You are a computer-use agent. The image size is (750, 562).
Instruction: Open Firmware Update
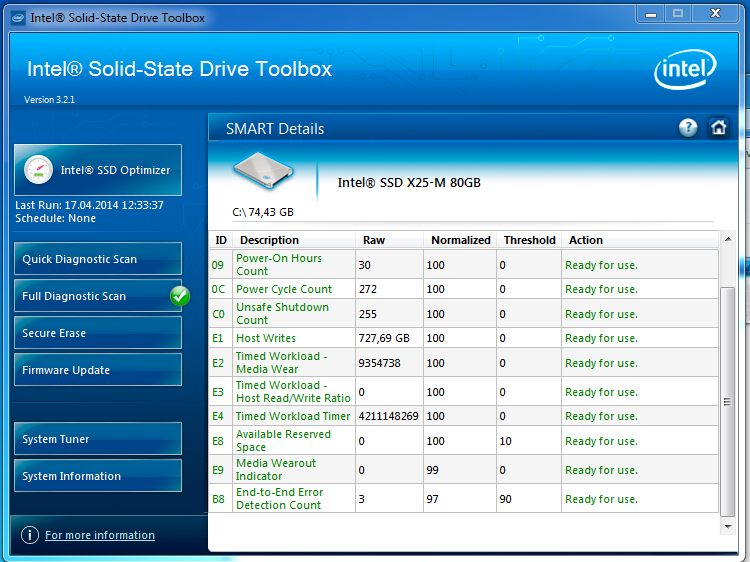[x=98, y=370]
